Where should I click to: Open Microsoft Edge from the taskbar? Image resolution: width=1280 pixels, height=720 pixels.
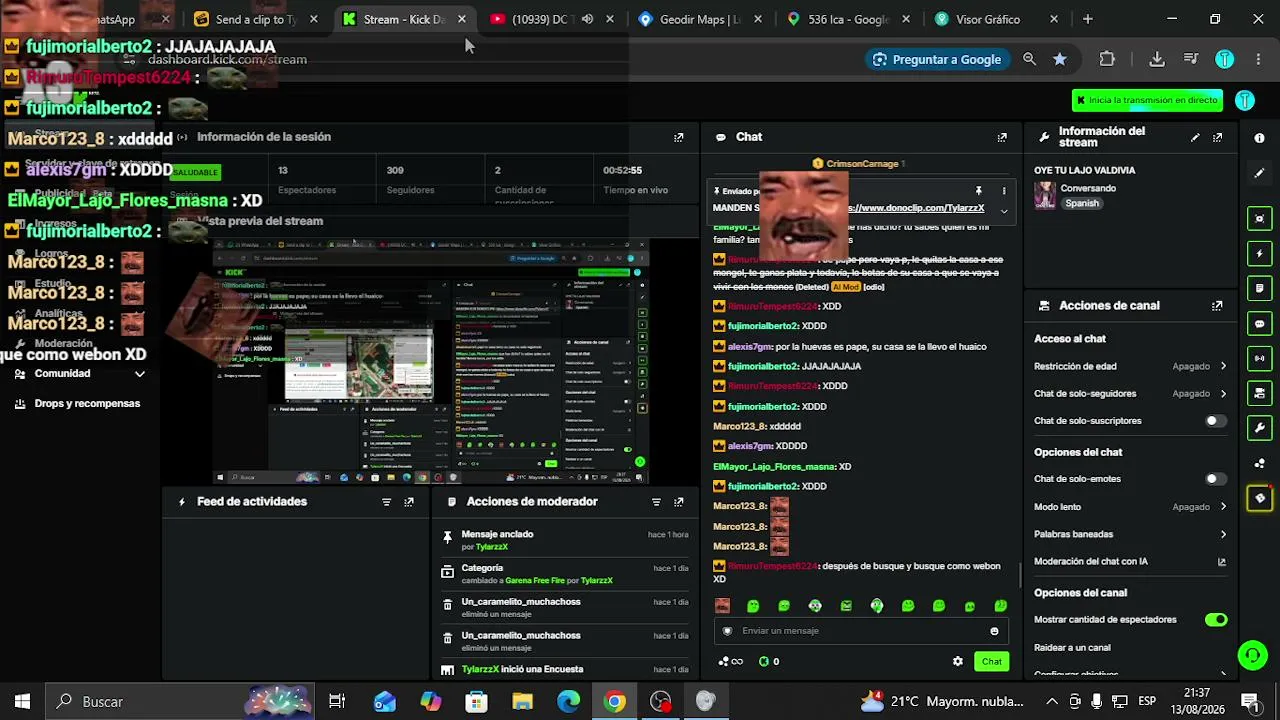pos(568,701)
